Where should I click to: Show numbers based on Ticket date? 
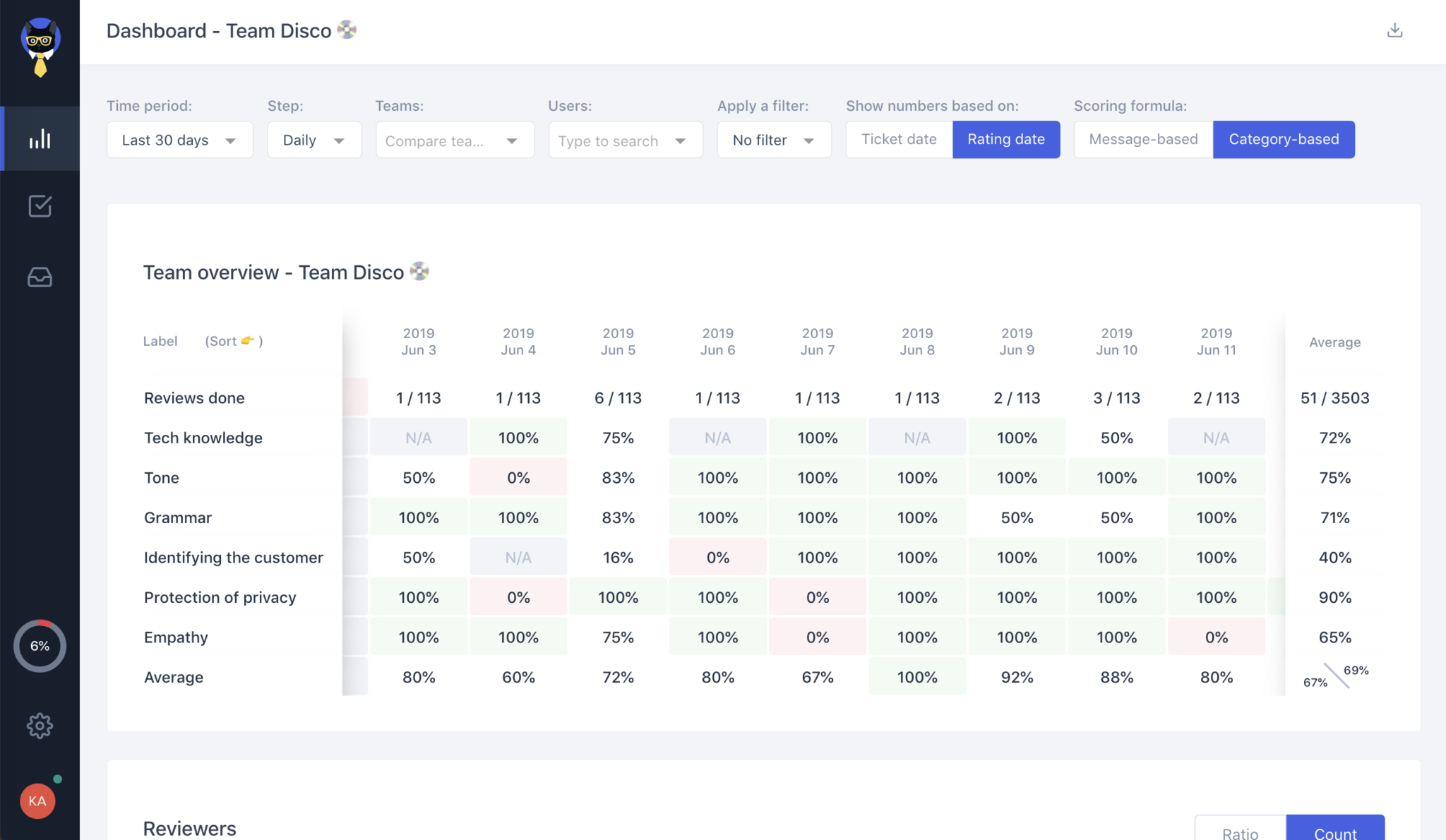click(898, 139)
